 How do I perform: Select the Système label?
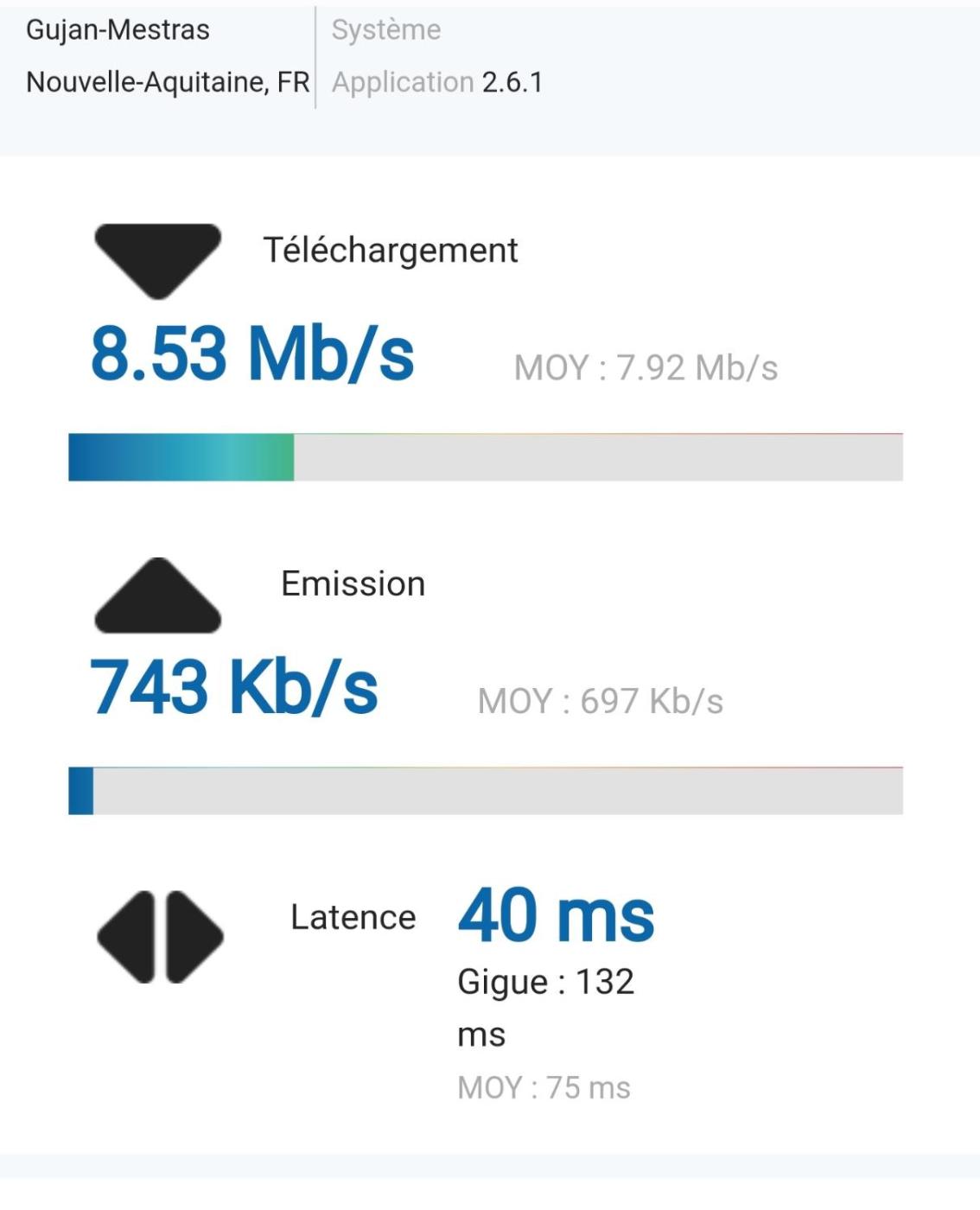click(386, 30)
